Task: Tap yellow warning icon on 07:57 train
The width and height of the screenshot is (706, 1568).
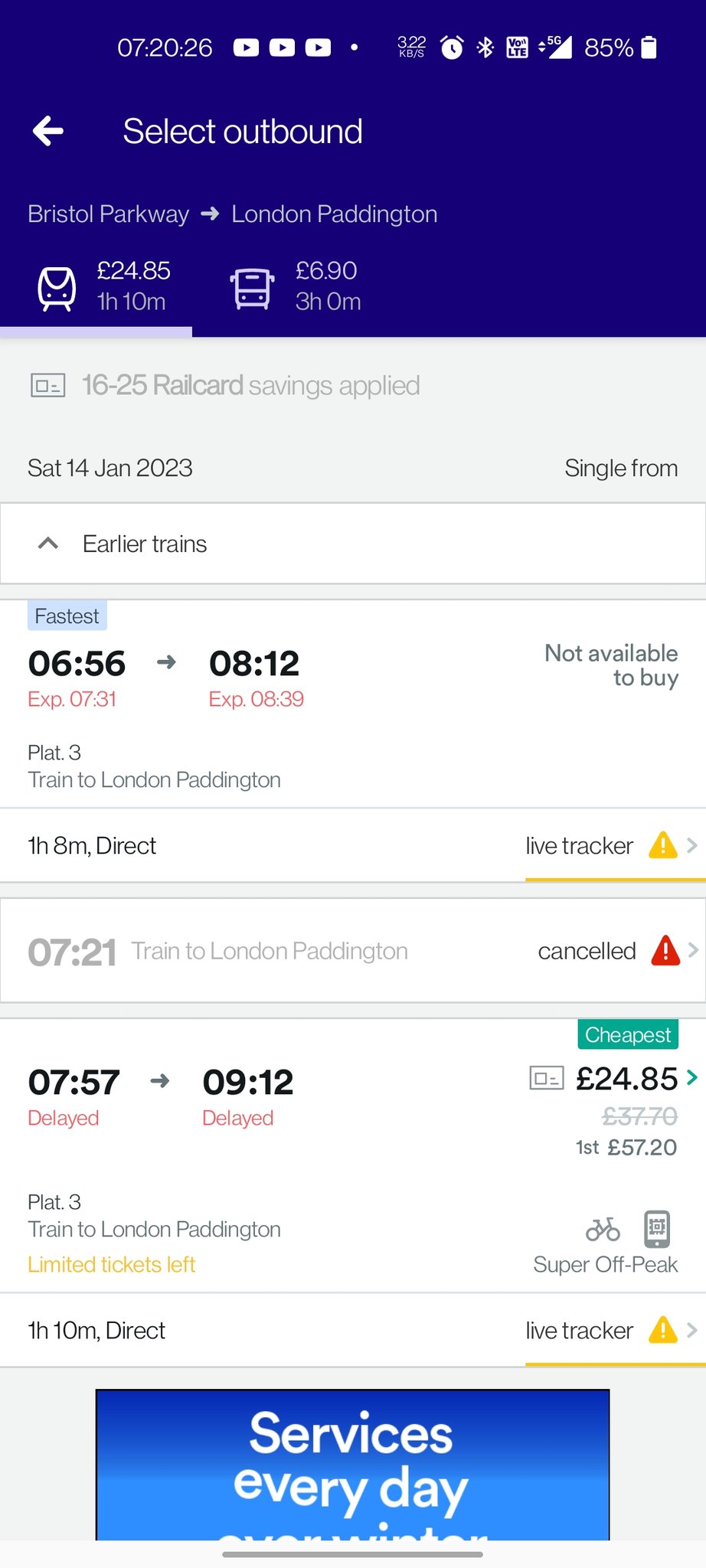Action: pos(662,1331)
